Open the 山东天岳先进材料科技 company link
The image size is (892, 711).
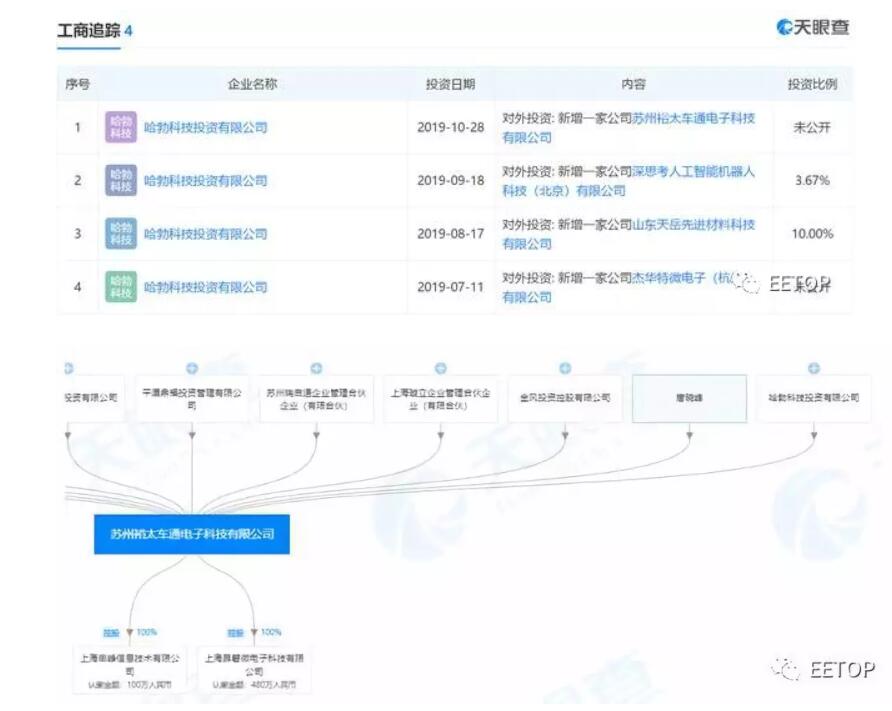coord(629,234)
